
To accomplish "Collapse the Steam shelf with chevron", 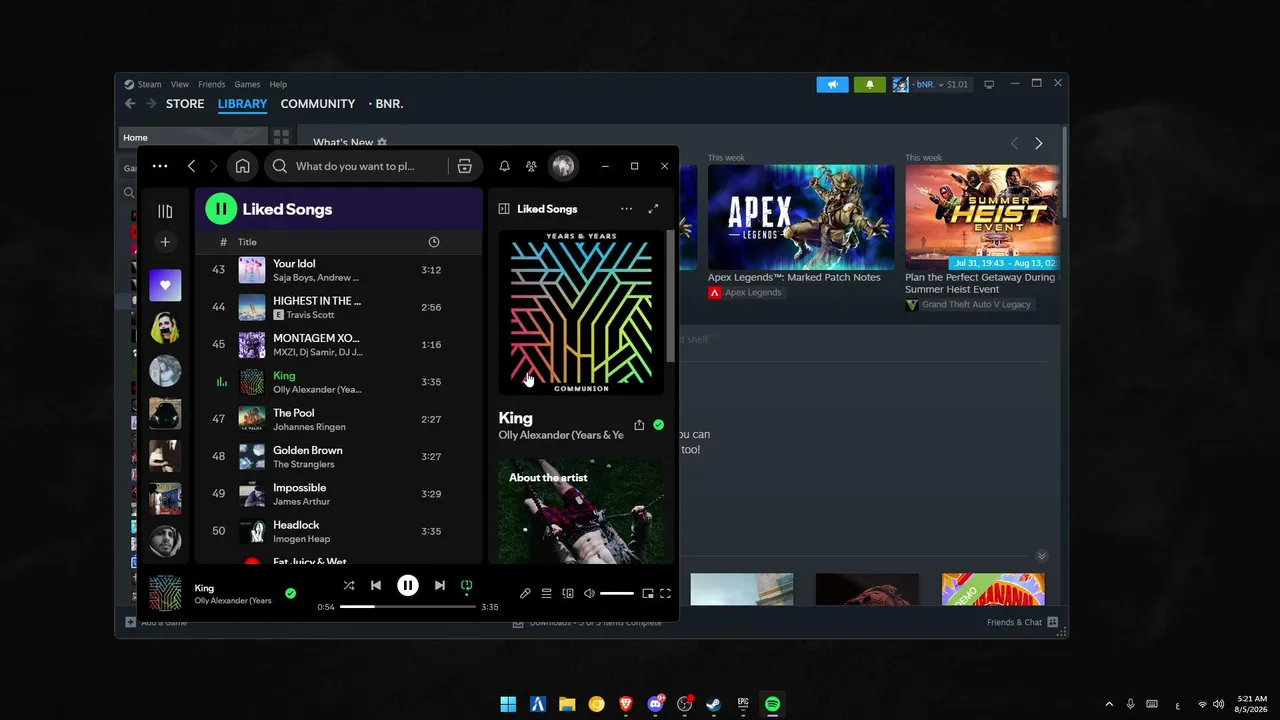I will tap(1042, 556).
